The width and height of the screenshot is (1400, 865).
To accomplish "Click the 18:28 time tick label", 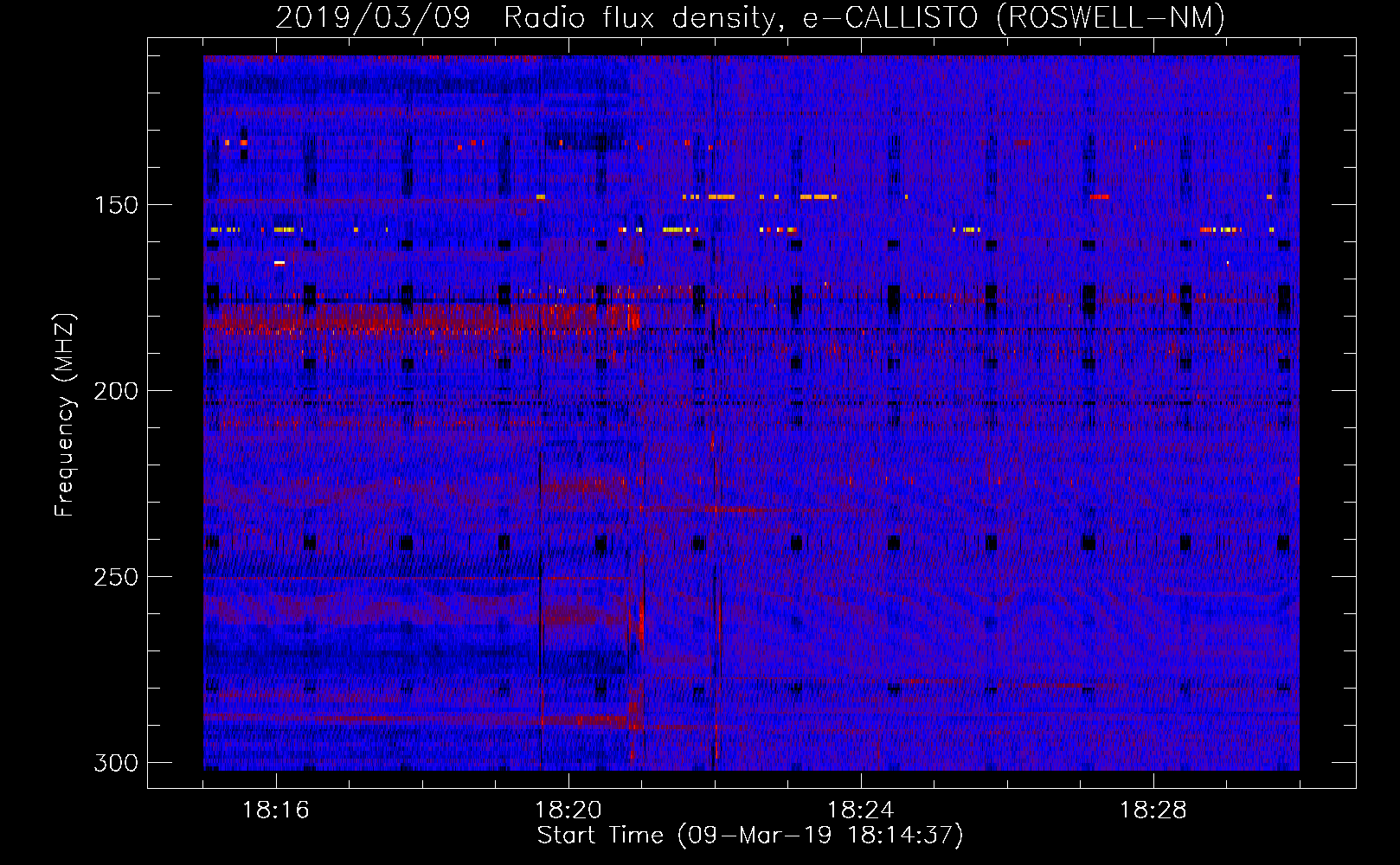I will pos(1153,811).
